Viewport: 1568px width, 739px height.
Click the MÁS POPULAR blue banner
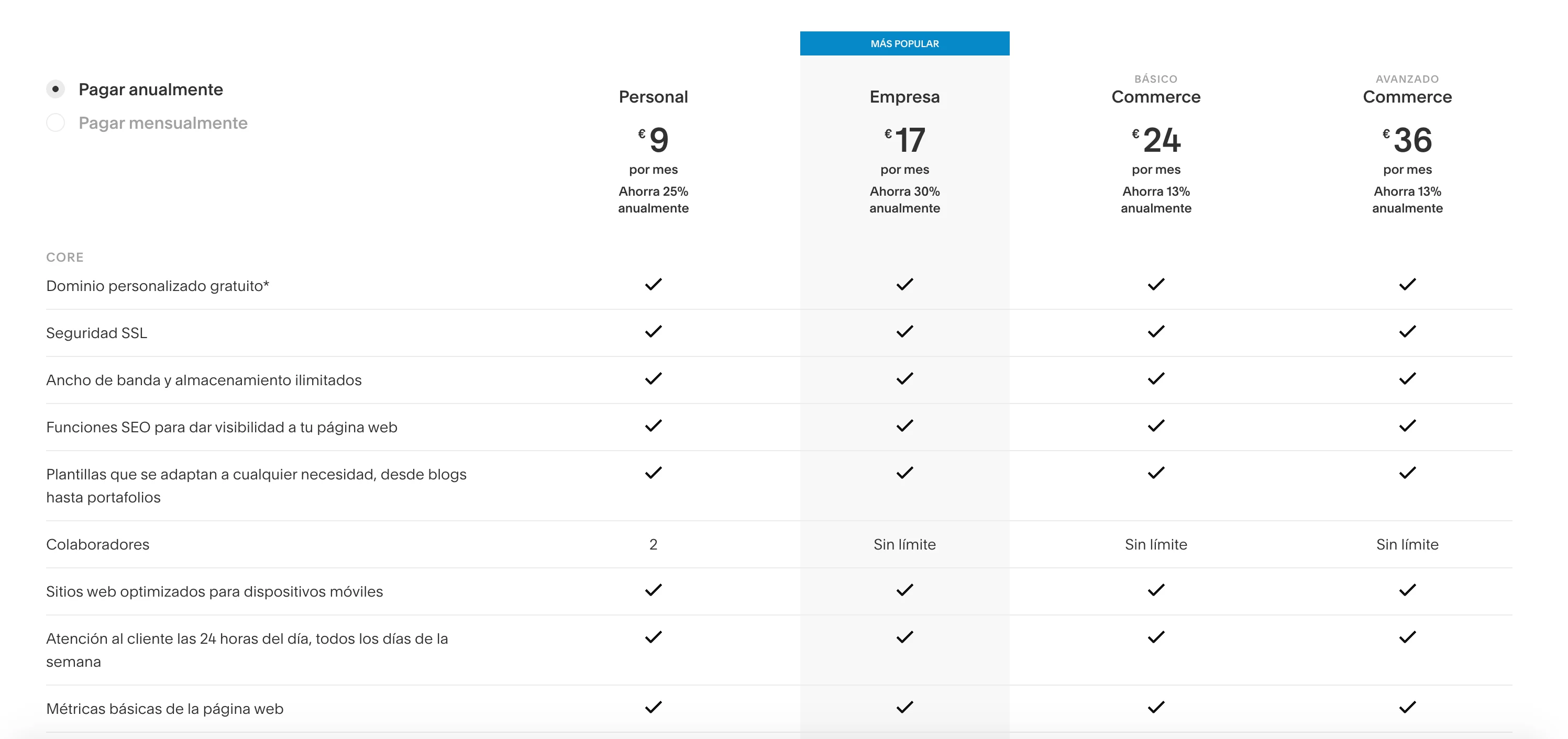[x=904, y=44]
